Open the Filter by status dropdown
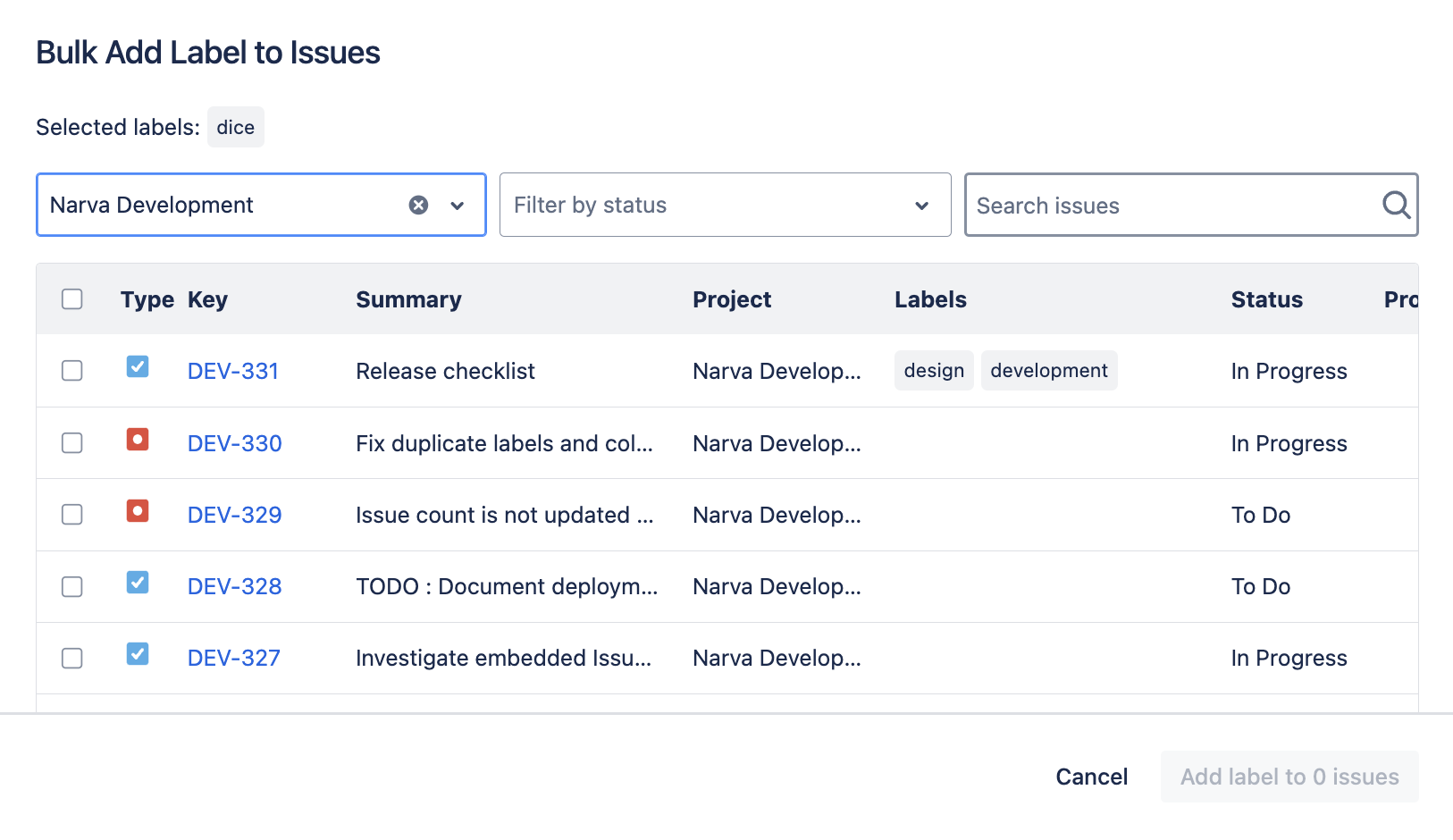The image size is (1453, 840). tap(724, 205)
